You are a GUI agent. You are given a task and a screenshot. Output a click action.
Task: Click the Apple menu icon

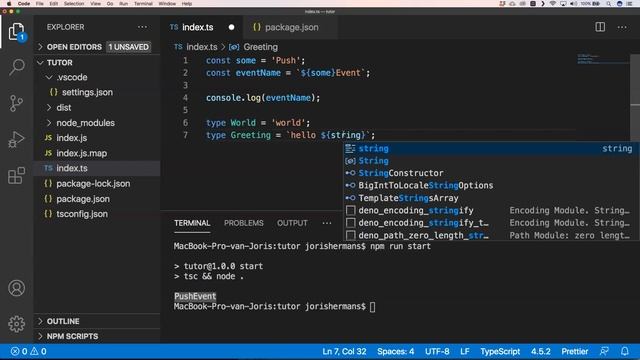click(9, 4)
